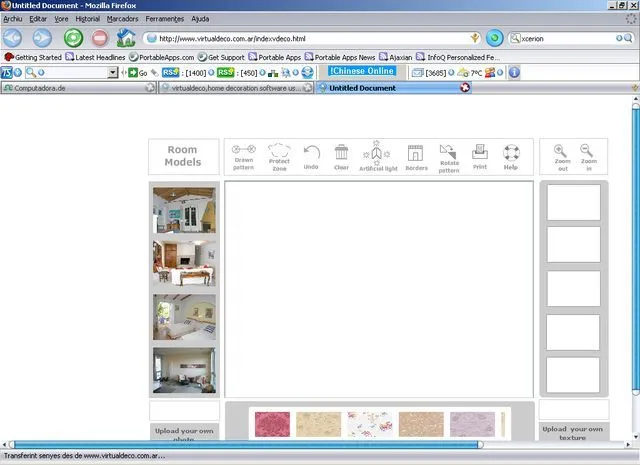The image size is (640, 465).
Task: Select the lavender wallpaper swatch
Action: 472,424
